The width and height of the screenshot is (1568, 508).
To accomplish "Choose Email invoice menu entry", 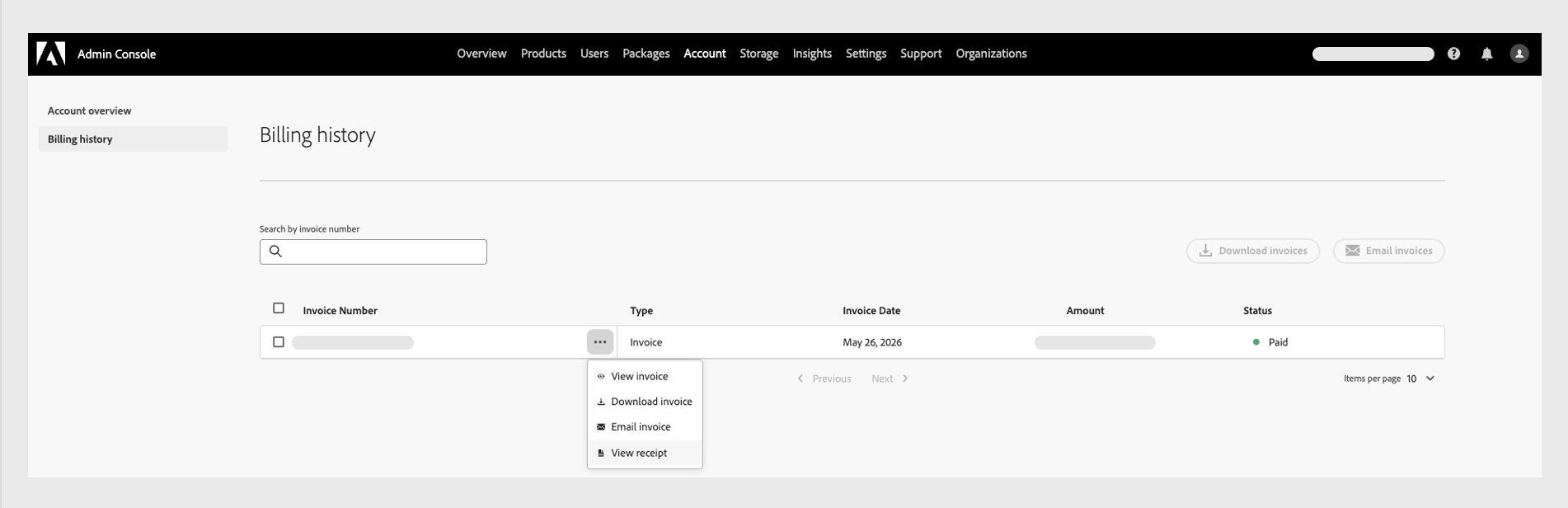I will [645, 427].
